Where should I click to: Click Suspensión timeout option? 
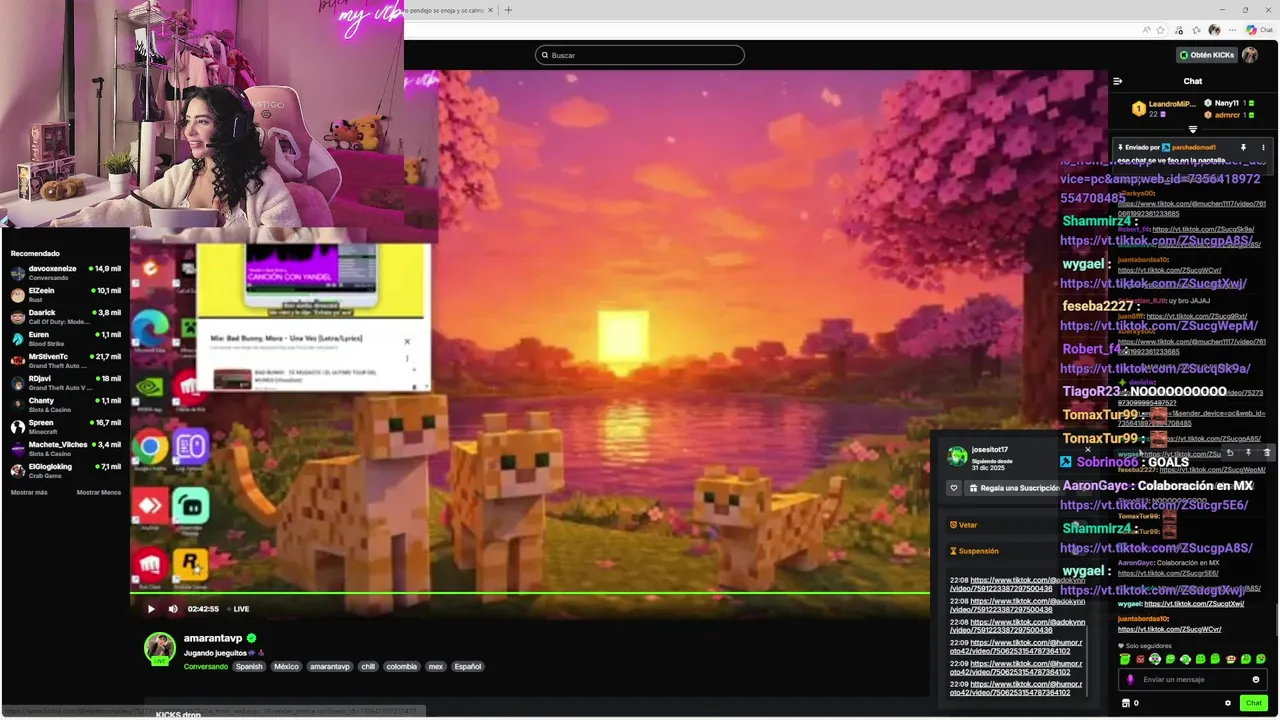point(973,551)
